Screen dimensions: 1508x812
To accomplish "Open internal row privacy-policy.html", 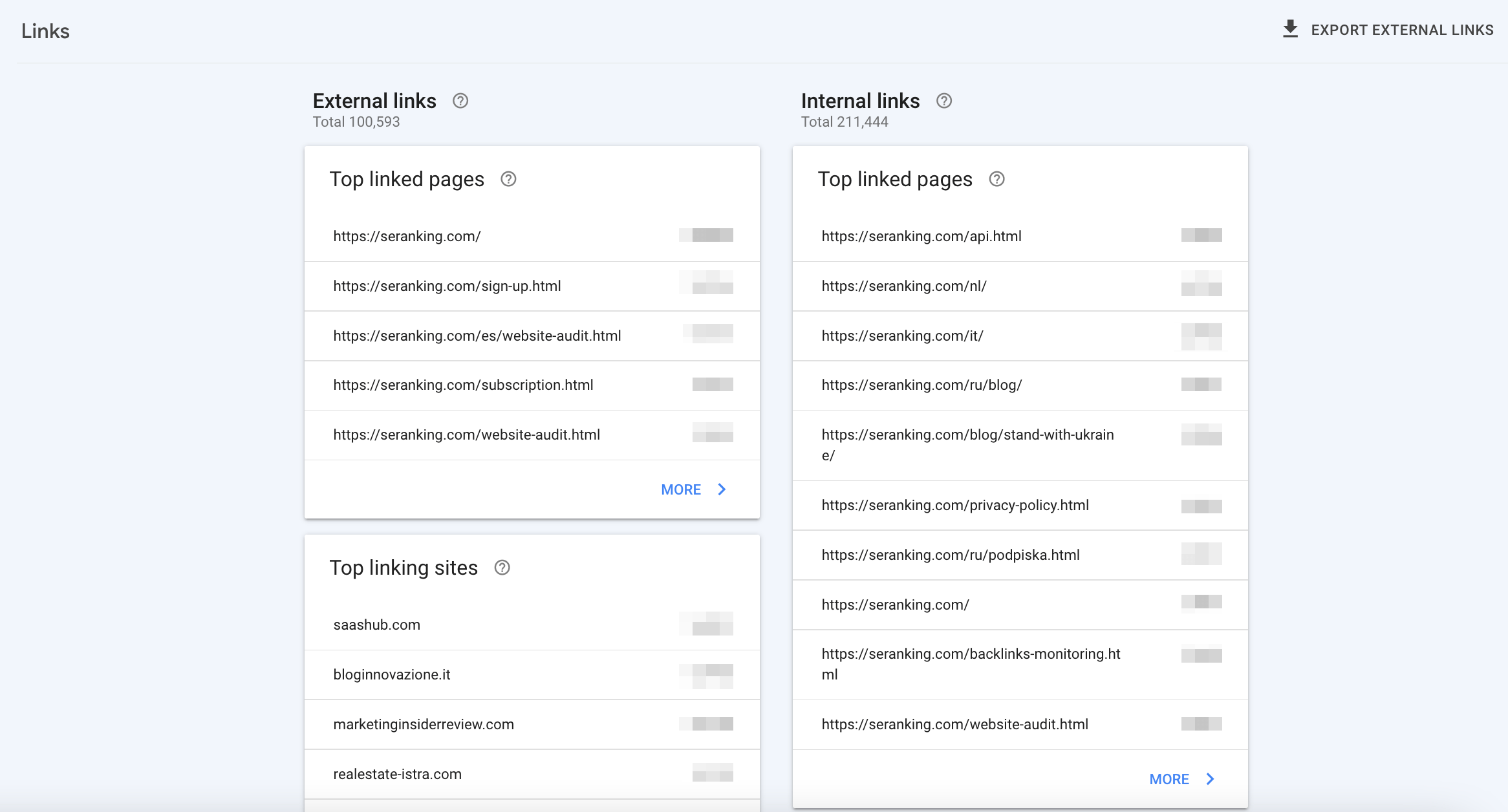I will click(x=1020, y=506).
